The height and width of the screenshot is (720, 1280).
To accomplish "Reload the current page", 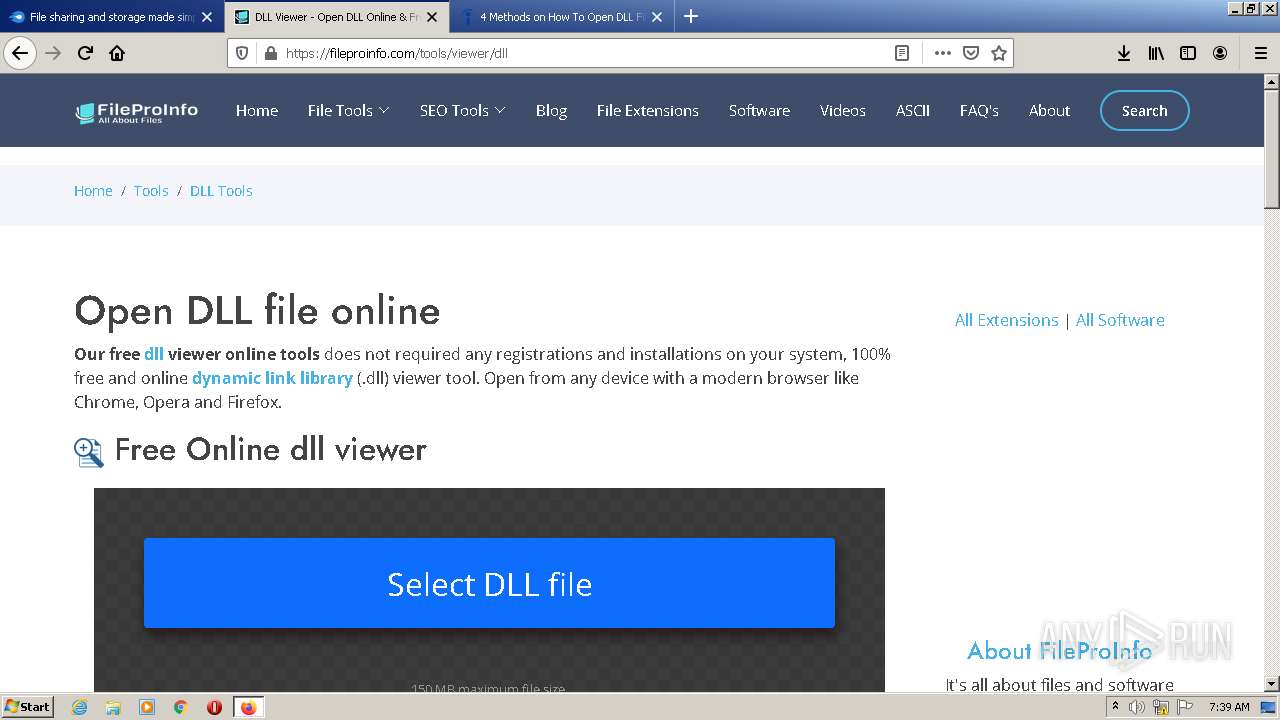I will point(85,53).
